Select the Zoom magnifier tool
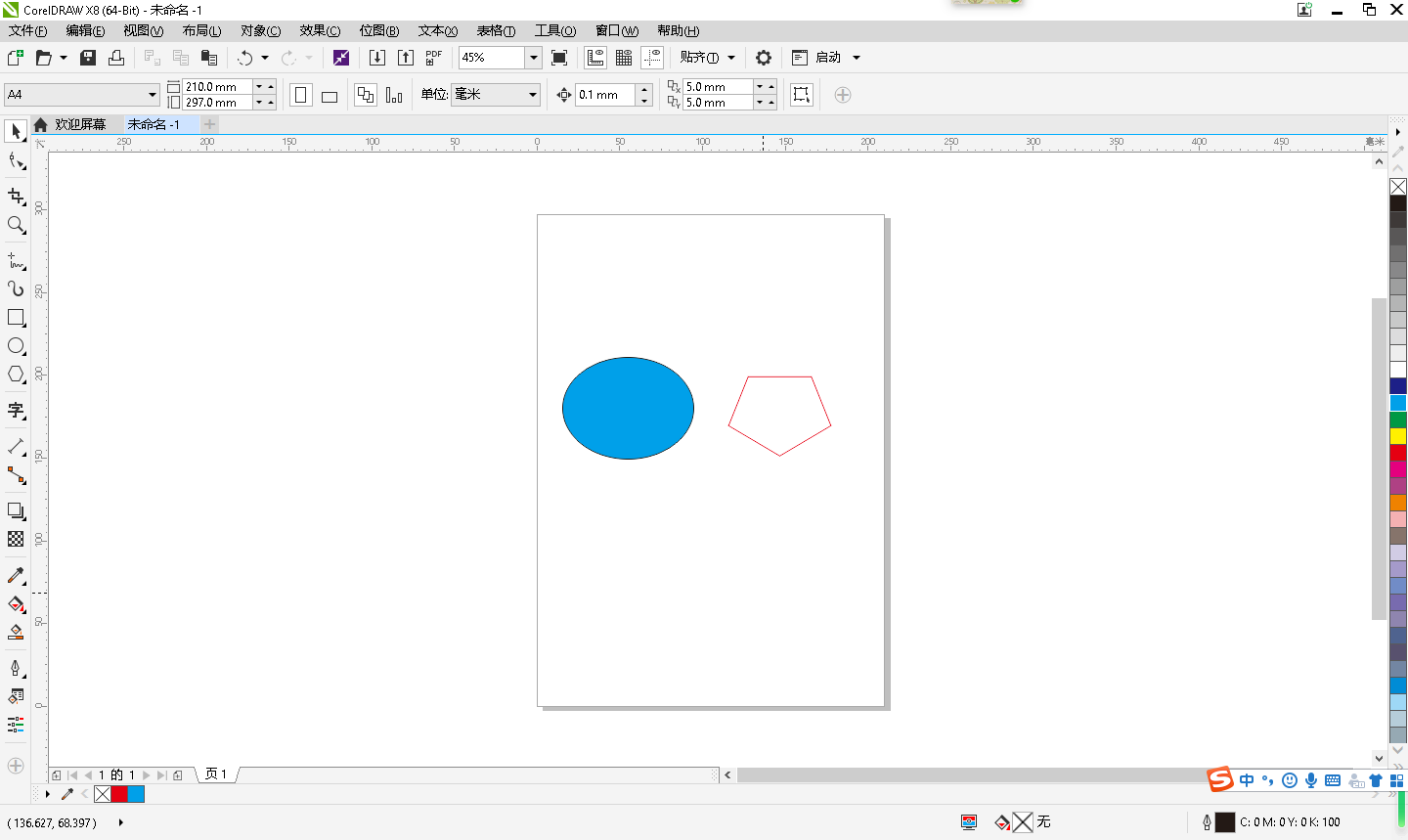This screenshot has height=840, width=1408. [x=16, y=225]
